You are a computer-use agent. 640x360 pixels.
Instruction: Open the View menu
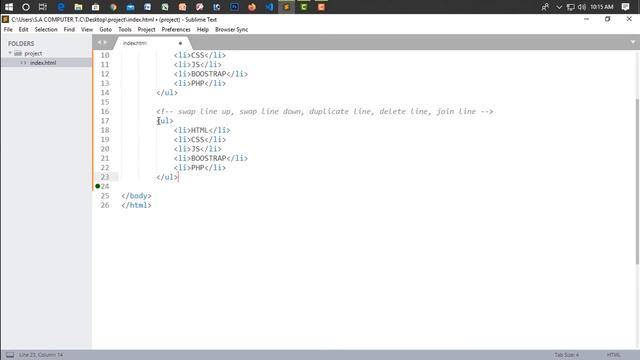tap(87, 29)
